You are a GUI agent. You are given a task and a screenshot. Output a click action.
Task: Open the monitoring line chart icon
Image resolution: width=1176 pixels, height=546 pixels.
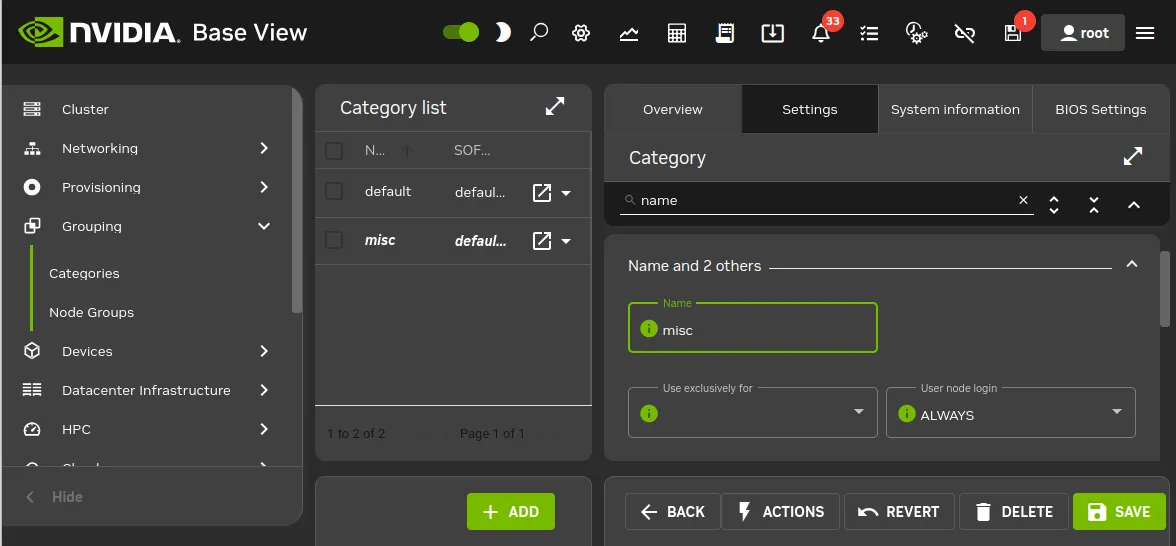point(628,33)
